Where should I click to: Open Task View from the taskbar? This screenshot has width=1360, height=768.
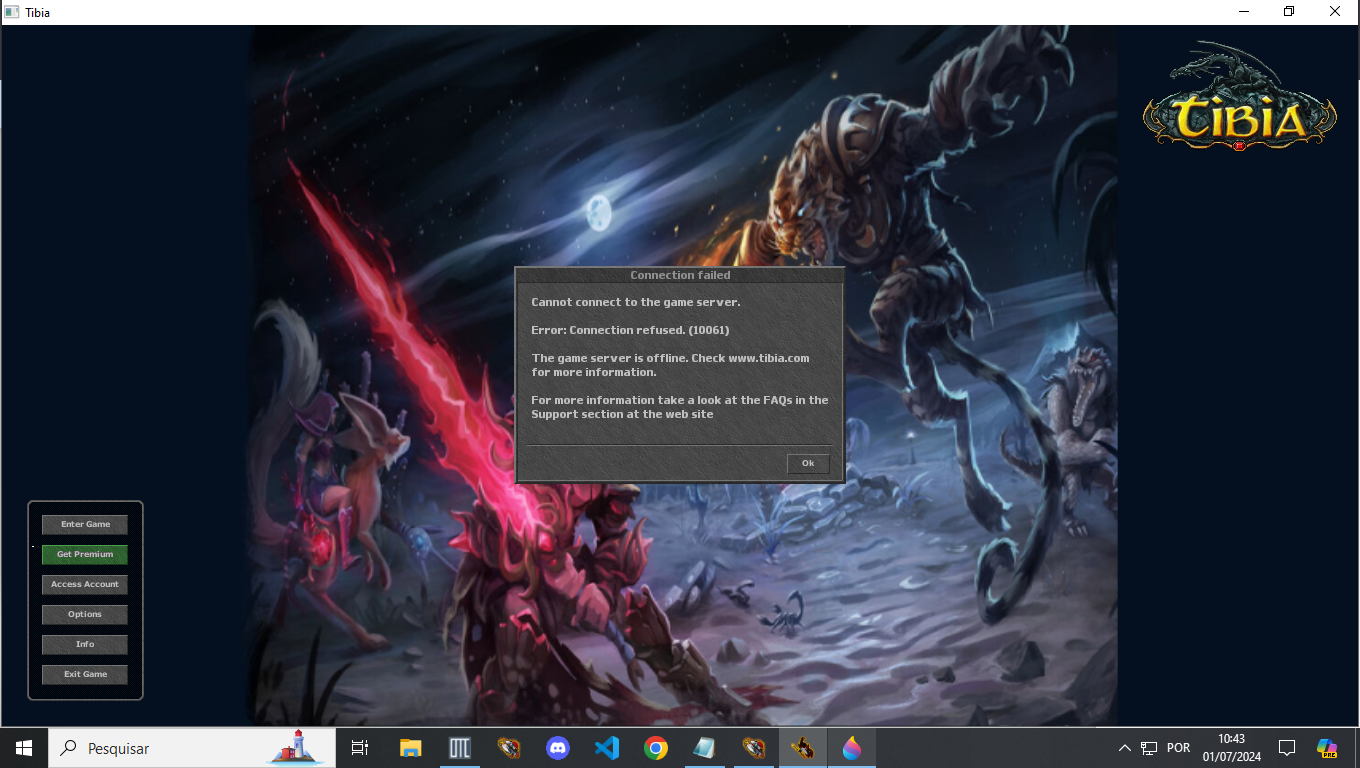(x=360, y=748)
